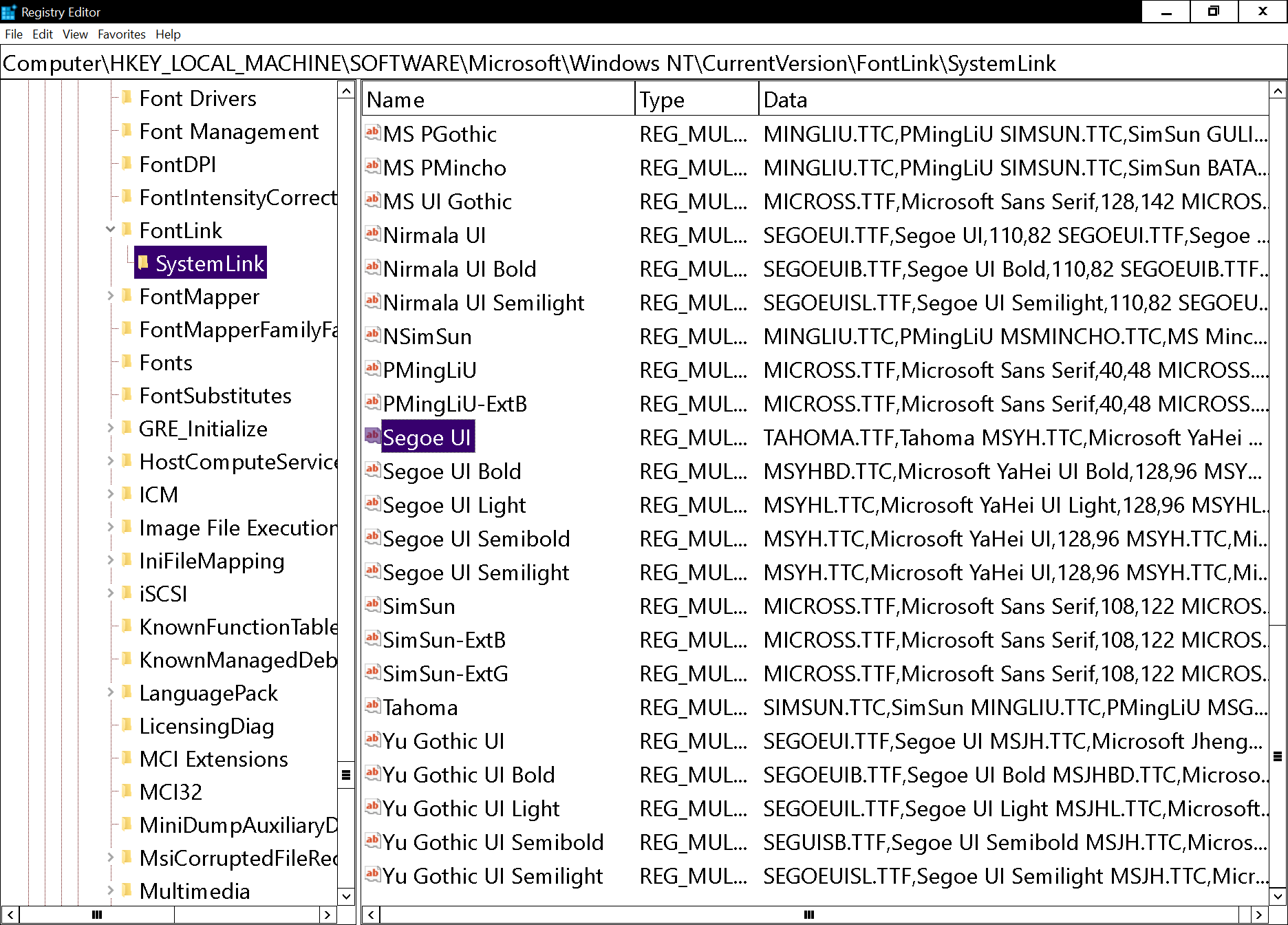Click the values pane horizontal scrollbar thumb
Viewport: 1288px width, 925px height.
809,915
